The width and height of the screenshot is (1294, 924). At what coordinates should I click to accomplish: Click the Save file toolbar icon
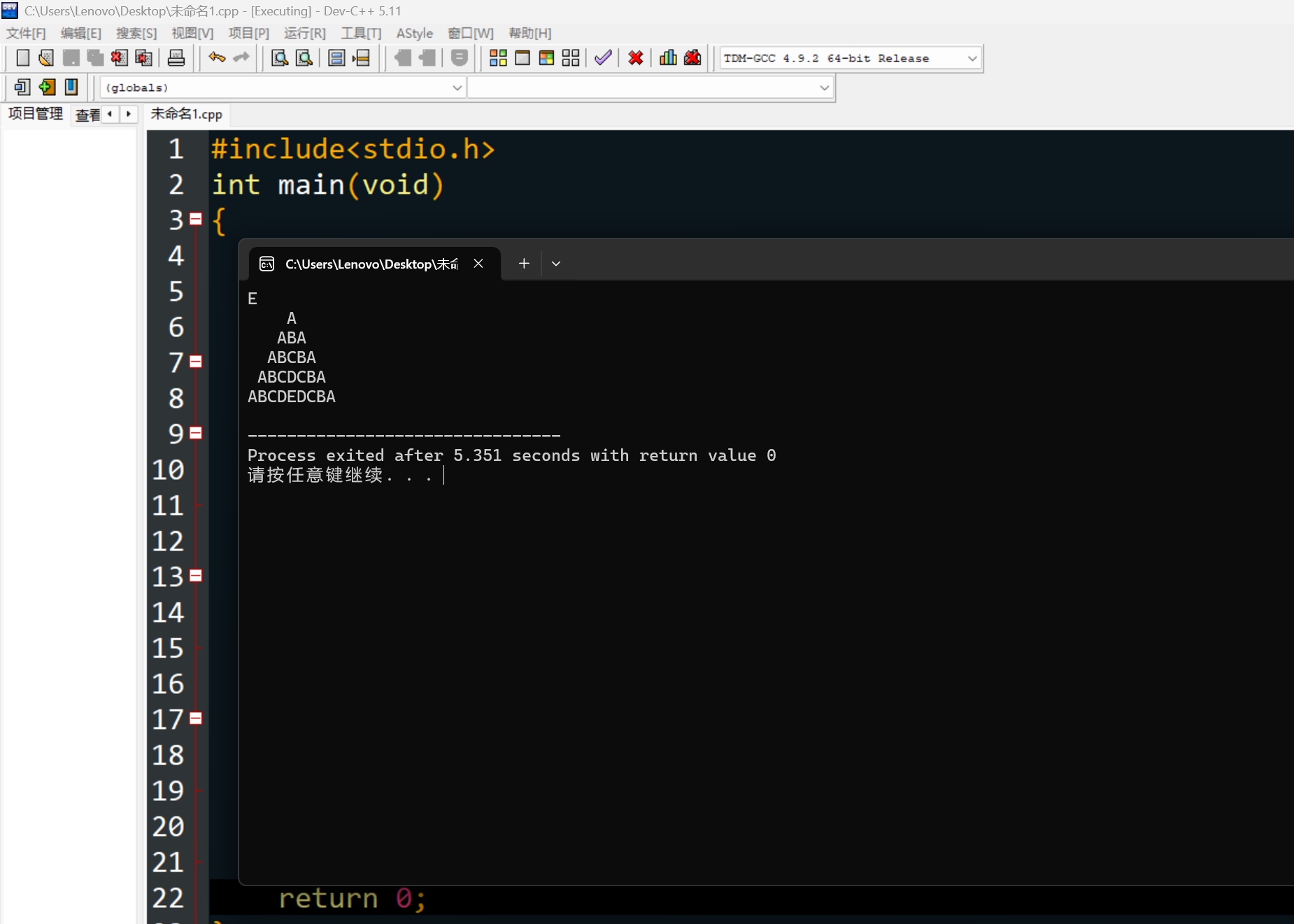71,58
